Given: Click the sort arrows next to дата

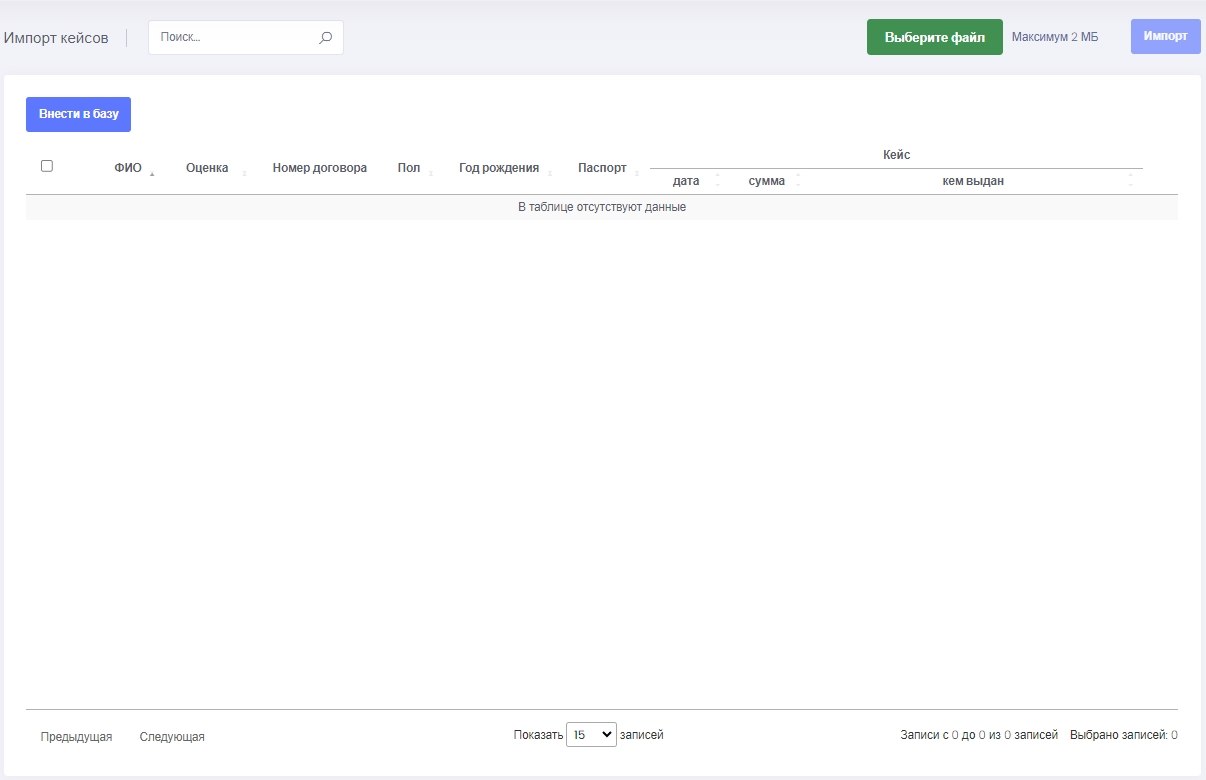Looking at the screenshot, I should (x=717, y=181).
